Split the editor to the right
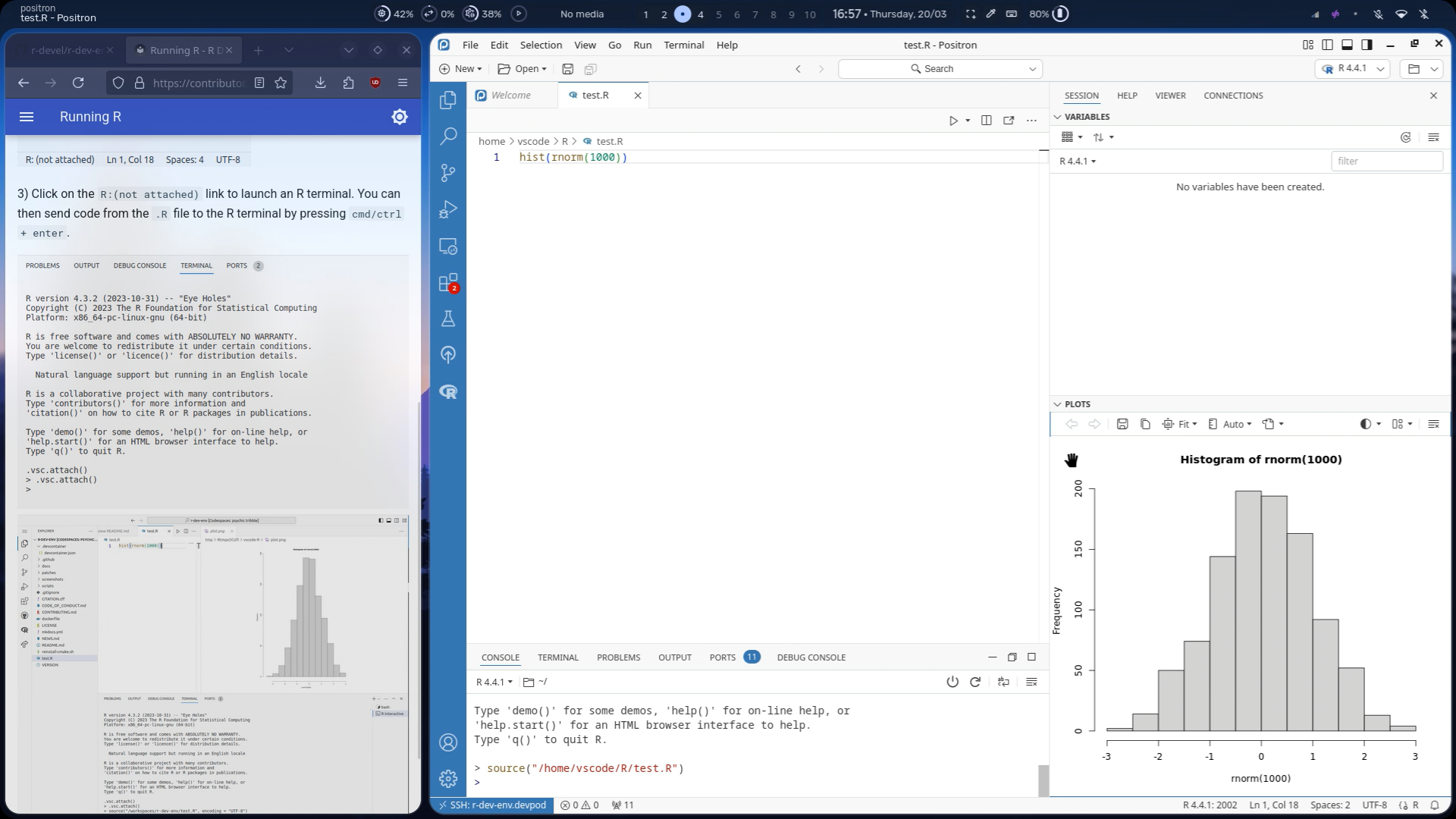 pyautogui.click(x=986, y=121)
